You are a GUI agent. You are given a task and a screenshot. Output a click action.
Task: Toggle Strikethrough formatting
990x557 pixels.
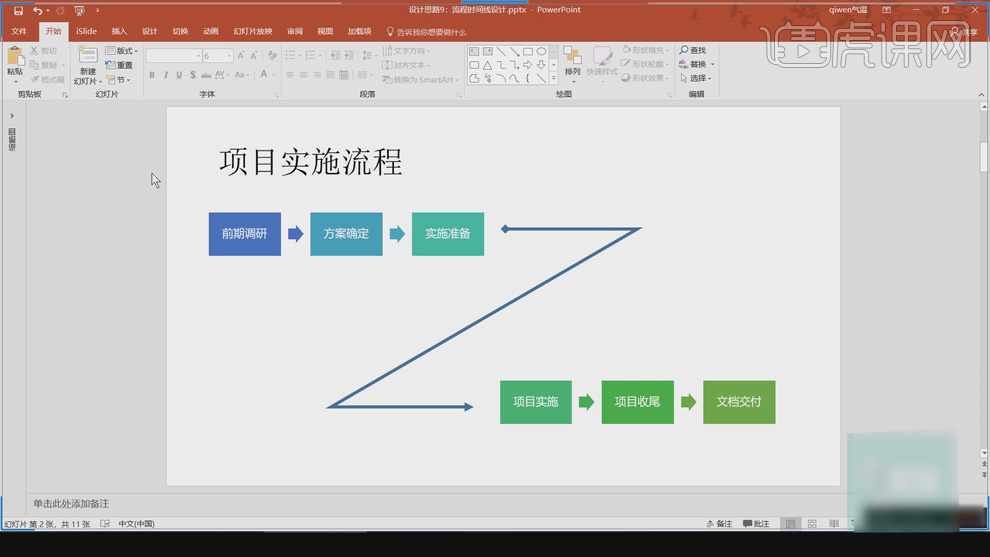[x=206, y=75]
